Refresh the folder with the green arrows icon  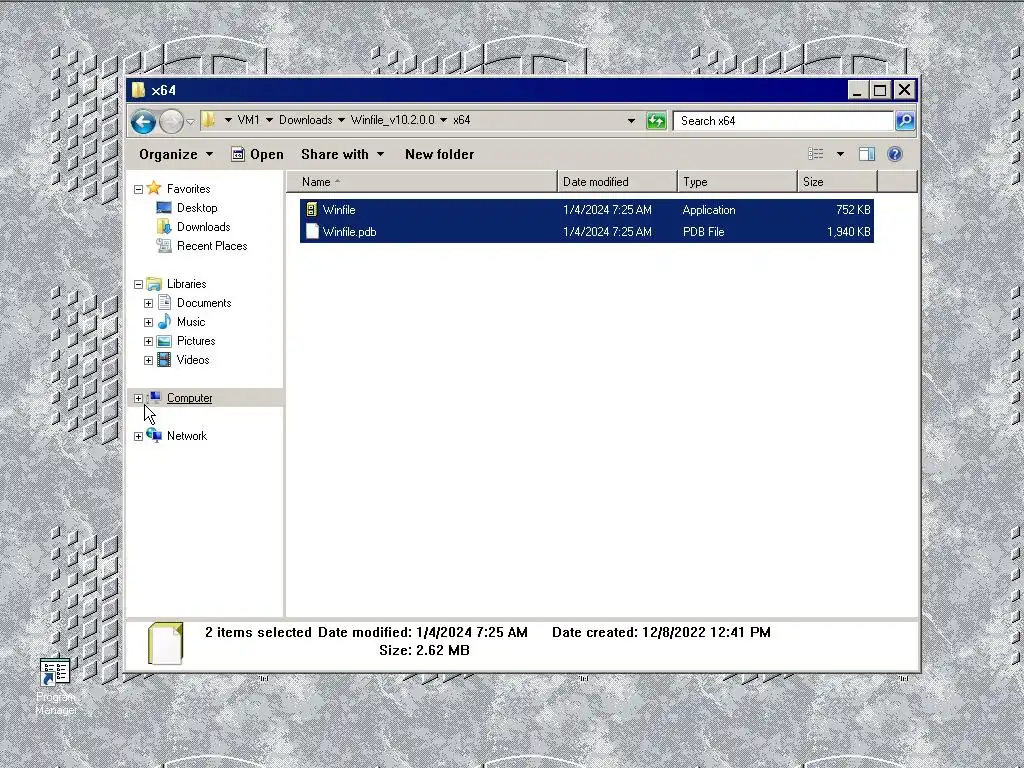[656, 121]
